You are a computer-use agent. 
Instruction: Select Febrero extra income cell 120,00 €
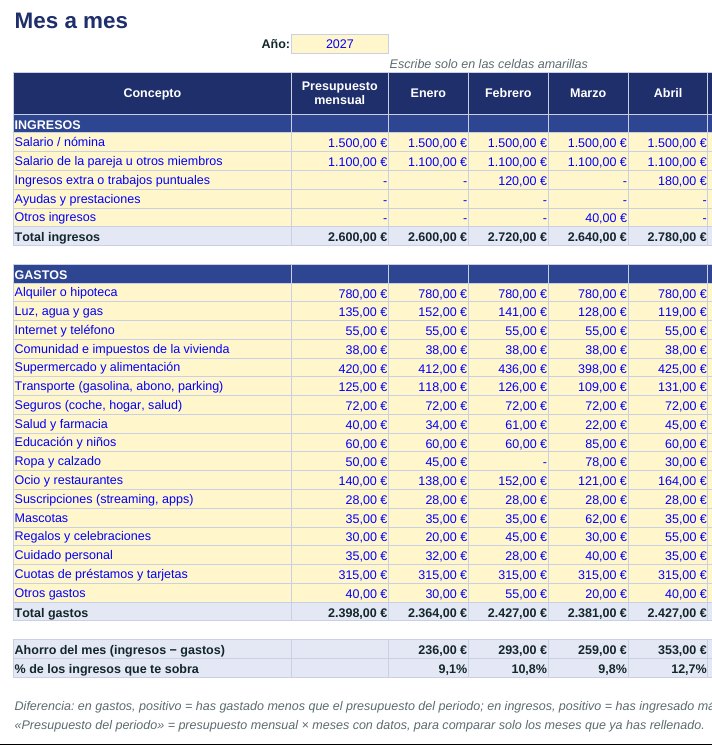coord(508,181)
